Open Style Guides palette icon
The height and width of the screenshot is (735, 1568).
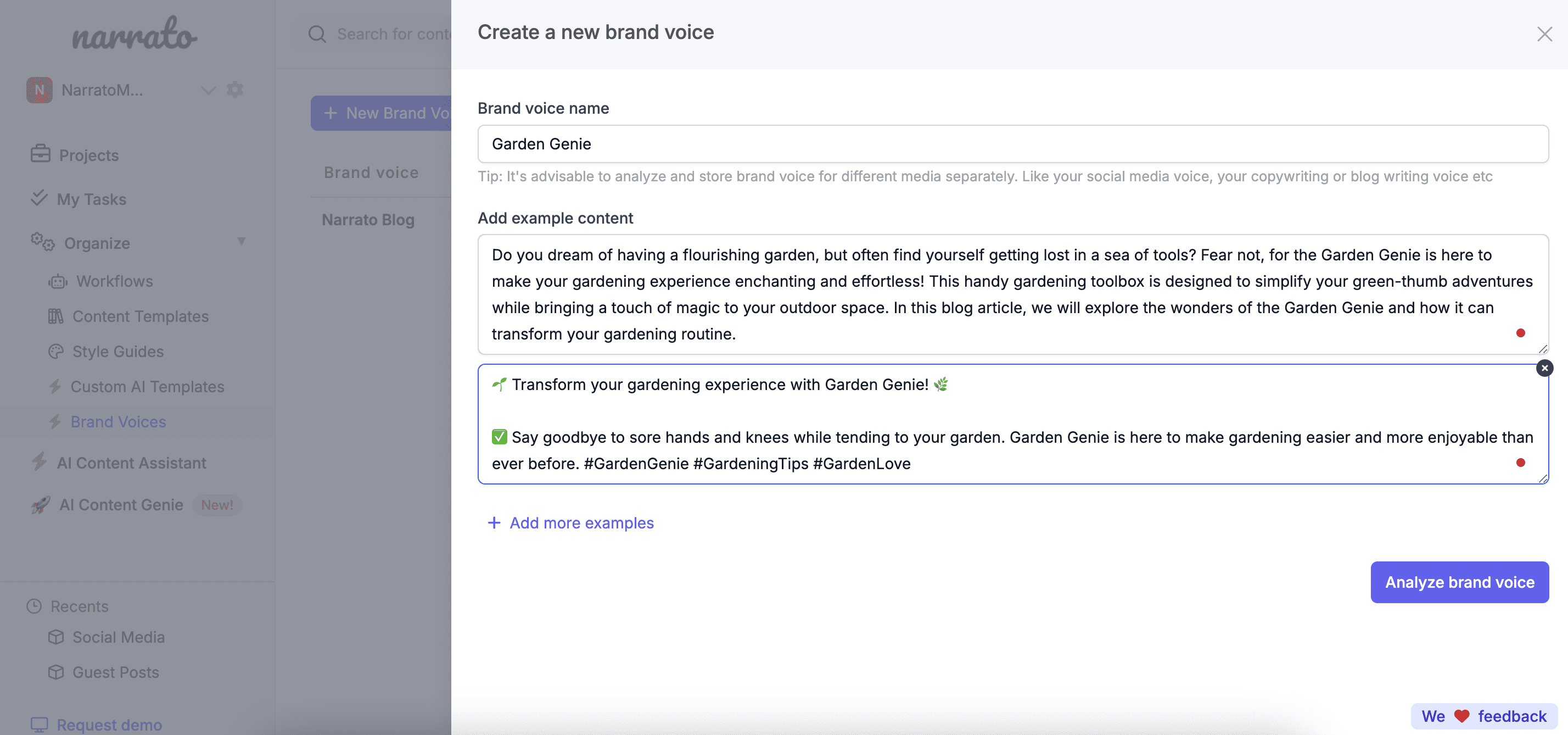click(x=56, y=352)
